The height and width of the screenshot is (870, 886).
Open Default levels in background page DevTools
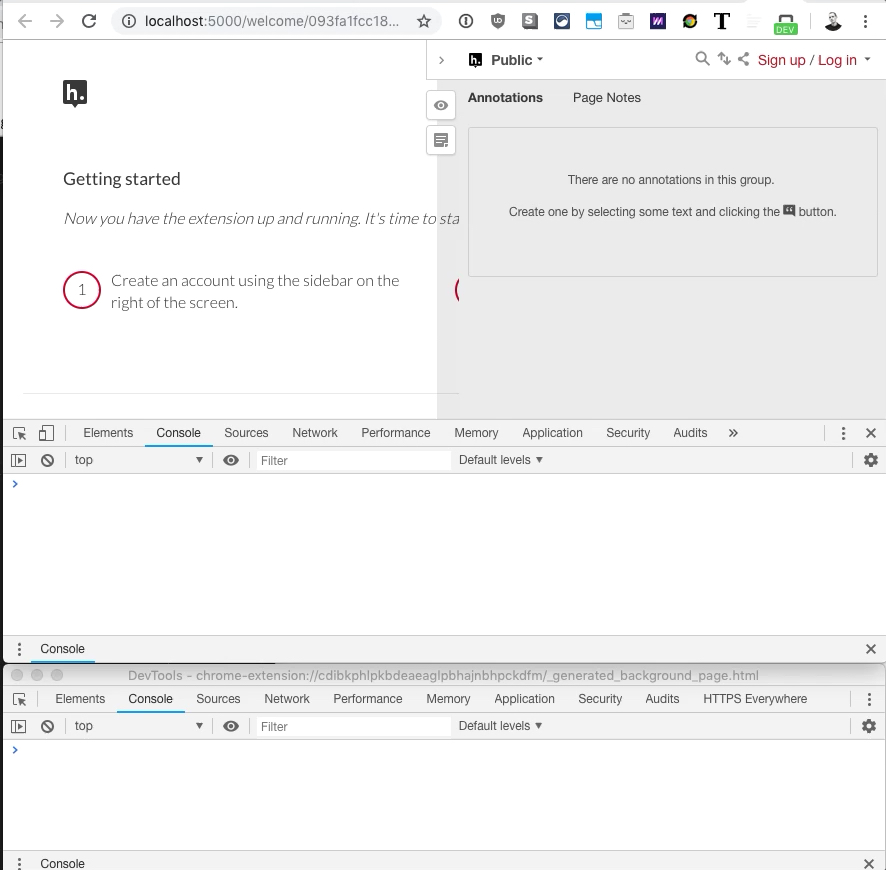click(500, 726)
